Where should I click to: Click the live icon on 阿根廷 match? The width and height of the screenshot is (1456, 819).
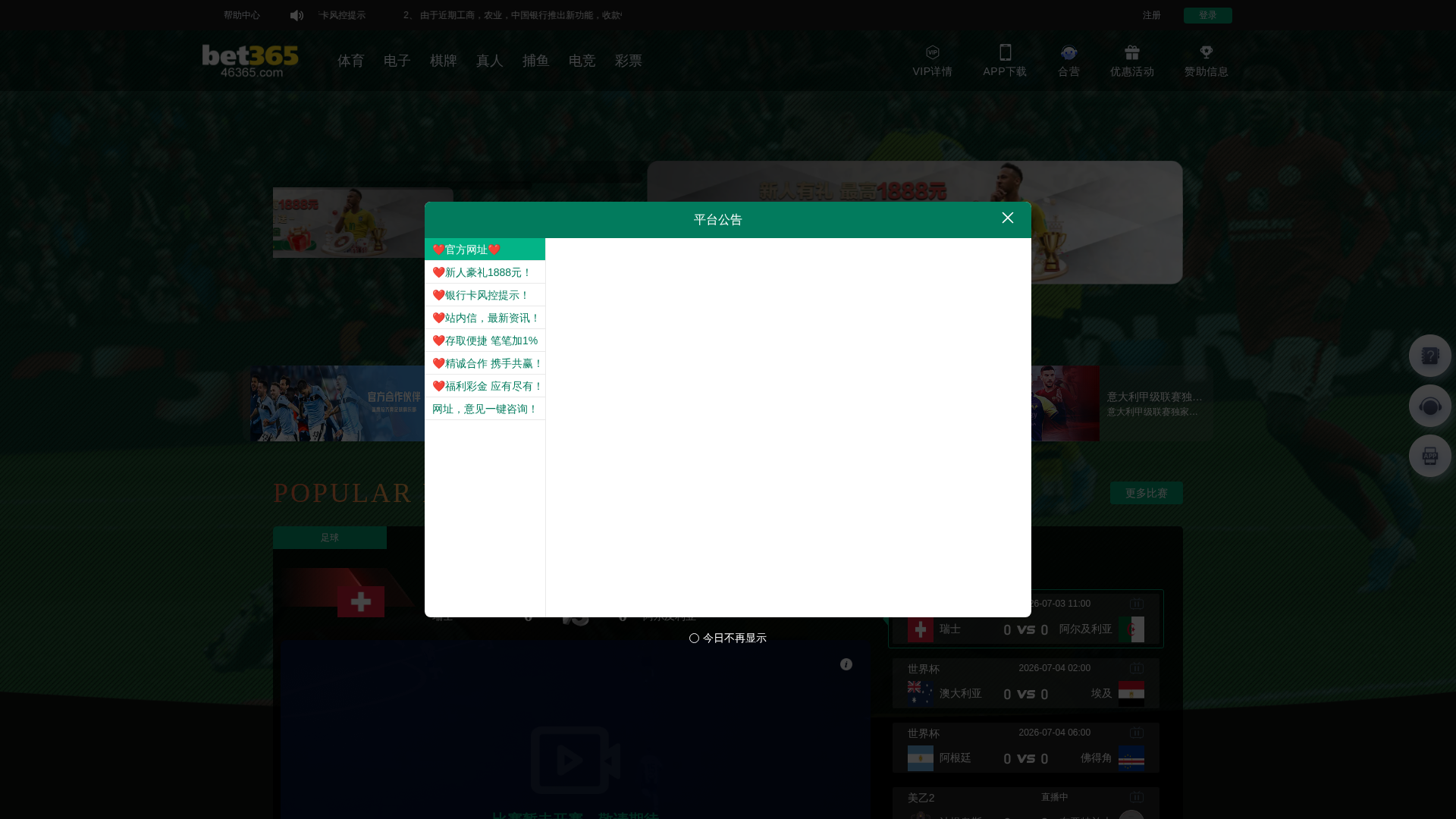[x=1136, y=733]
